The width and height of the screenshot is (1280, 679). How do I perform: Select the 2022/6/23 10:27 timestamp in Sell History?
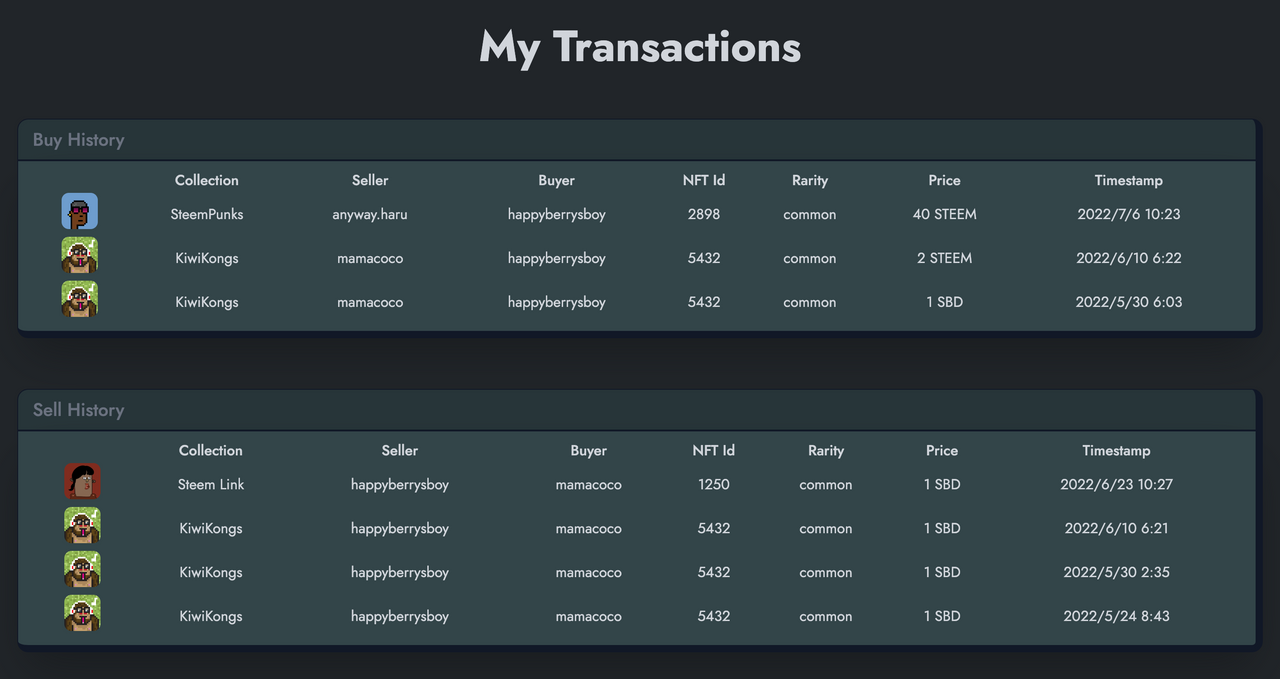(x=1116, y=484)
